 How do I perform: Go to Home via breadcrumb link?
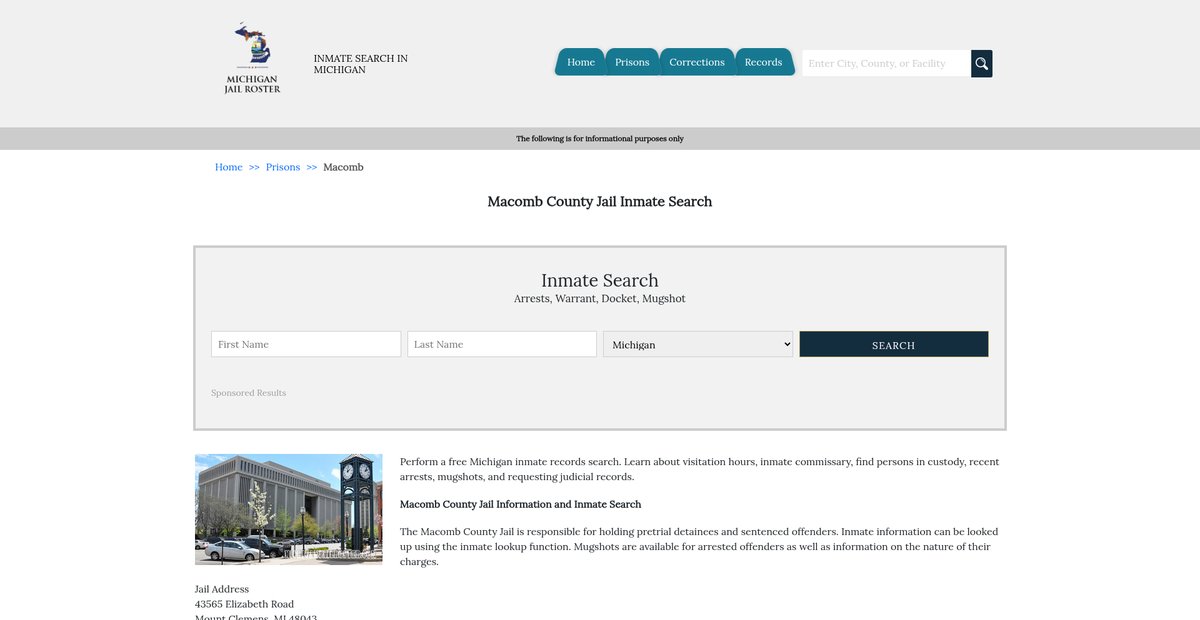(x=228, y=167)
